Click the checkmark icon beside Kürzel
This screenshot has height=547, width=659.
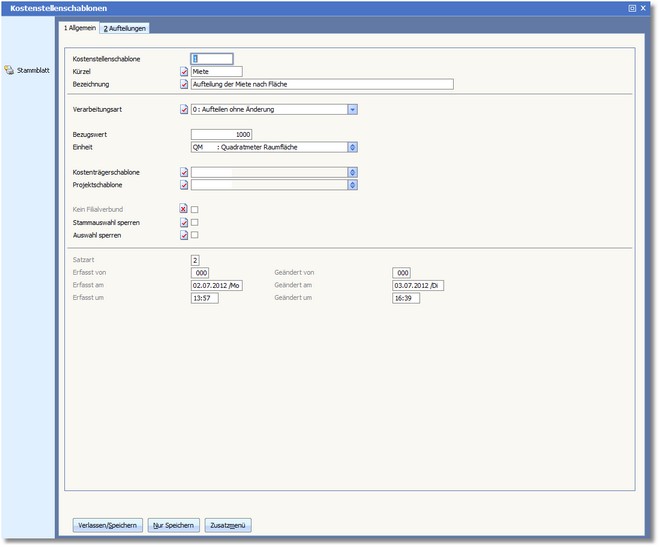[184, 72]
